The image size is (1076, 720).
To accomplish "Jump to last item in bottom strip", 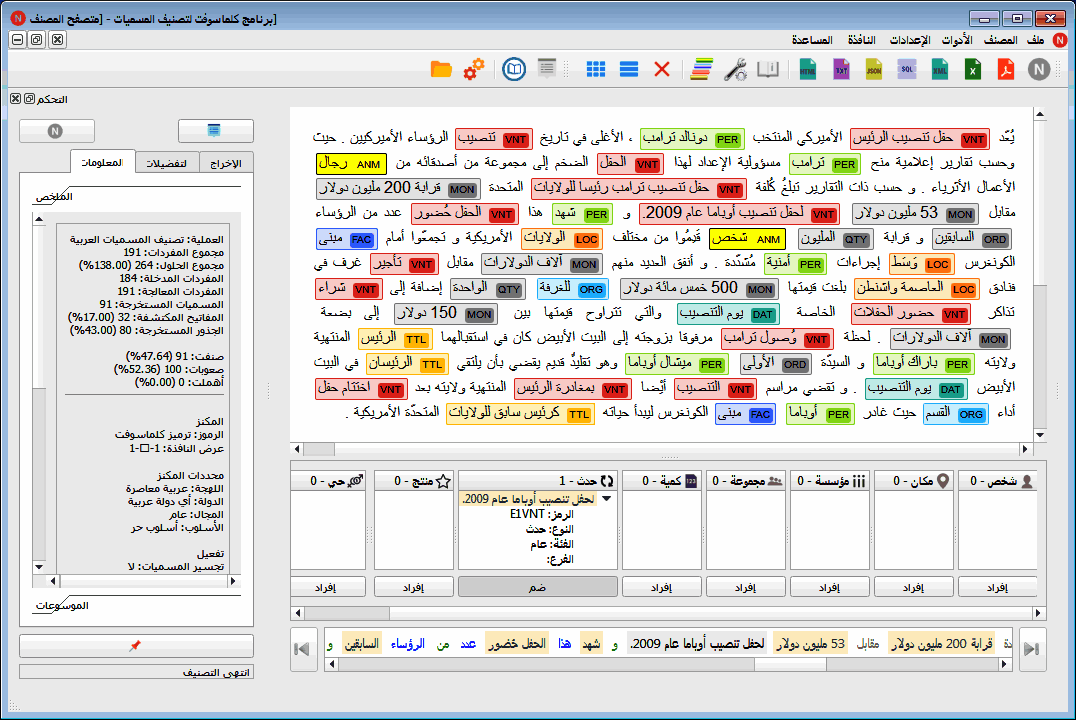I will coord(303,649).
